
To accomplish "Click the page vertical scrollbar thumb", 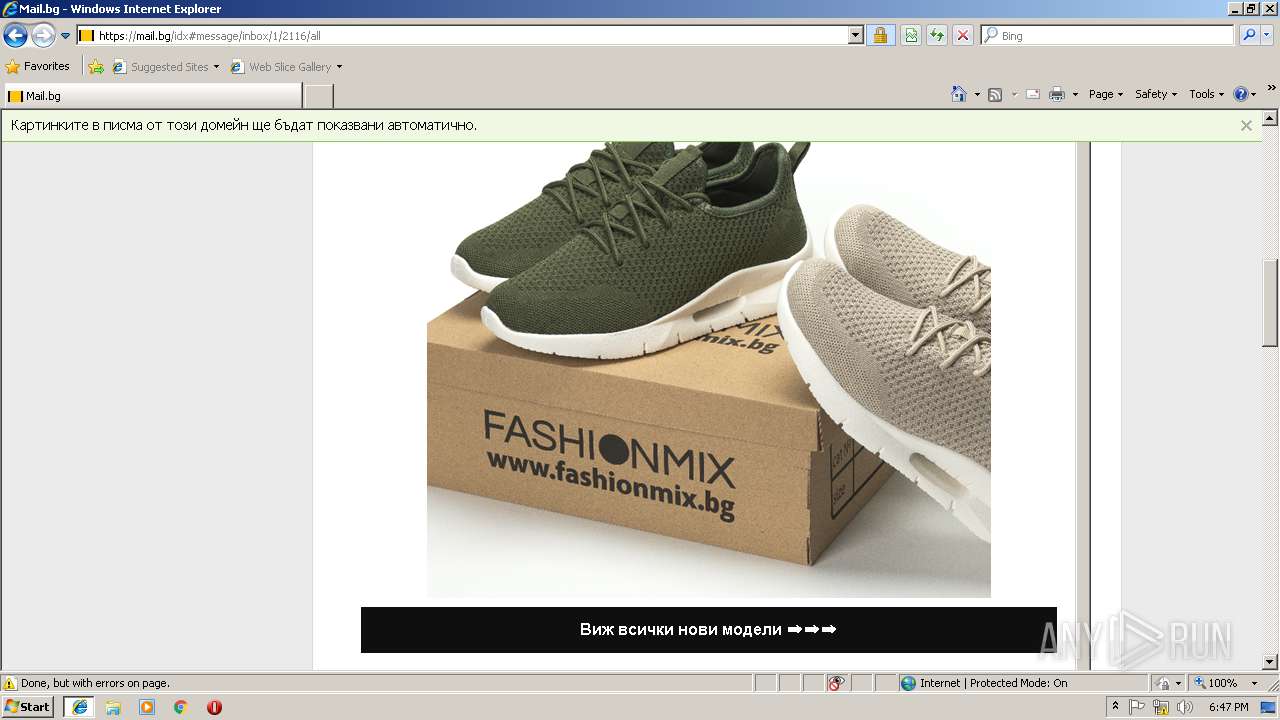I will [x=1271, y=302].
